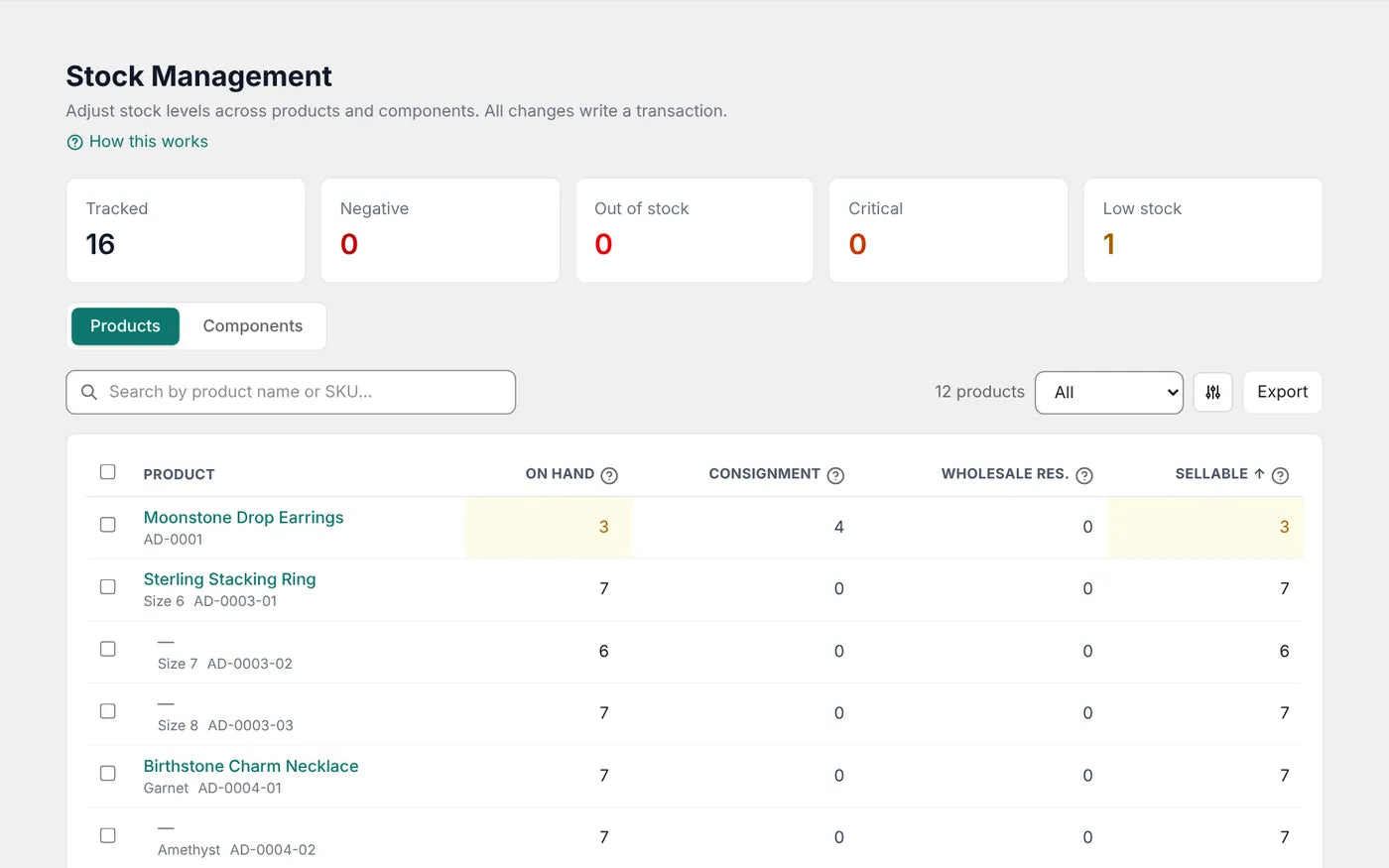Show help for Wholesale Res. column

[1084, 475]
